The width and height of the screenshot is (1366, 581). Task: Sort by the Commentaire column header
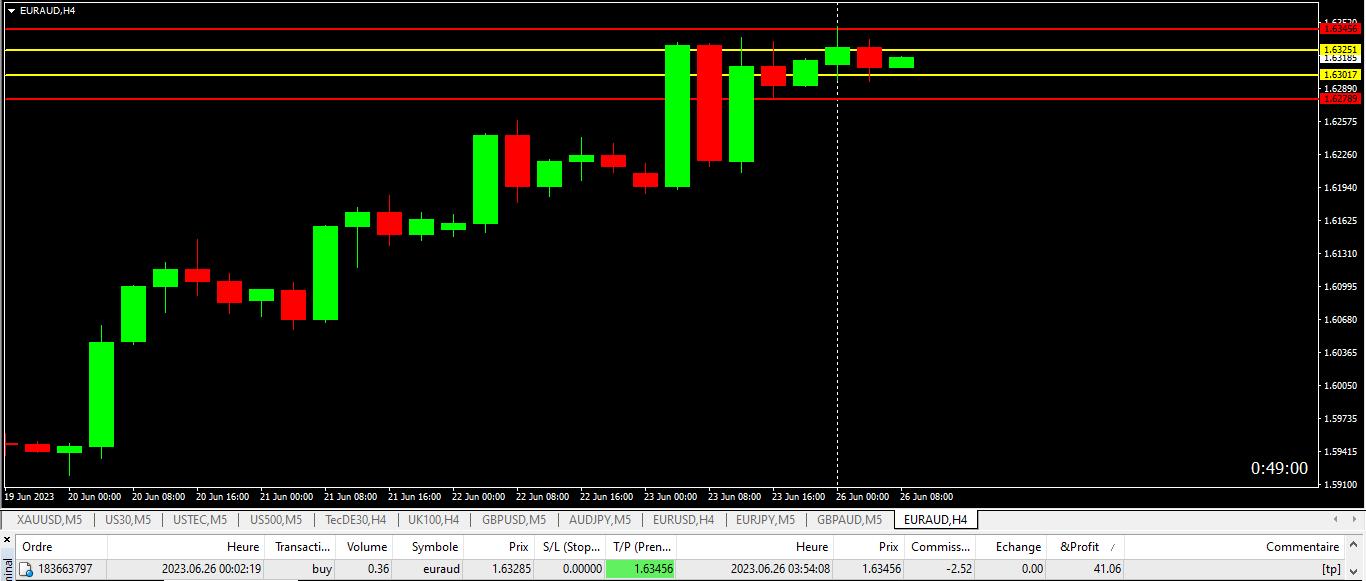(1235, 547)
